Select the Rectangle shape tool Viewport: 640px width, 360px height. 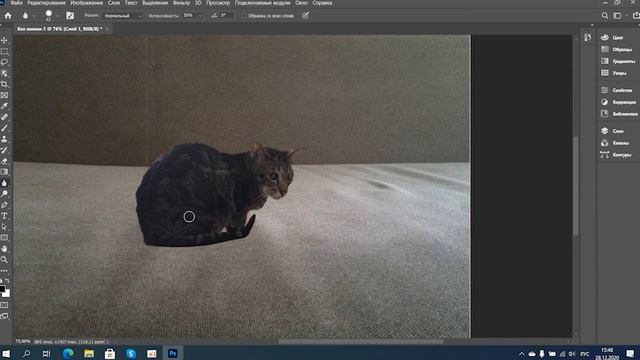pos(4,238)
